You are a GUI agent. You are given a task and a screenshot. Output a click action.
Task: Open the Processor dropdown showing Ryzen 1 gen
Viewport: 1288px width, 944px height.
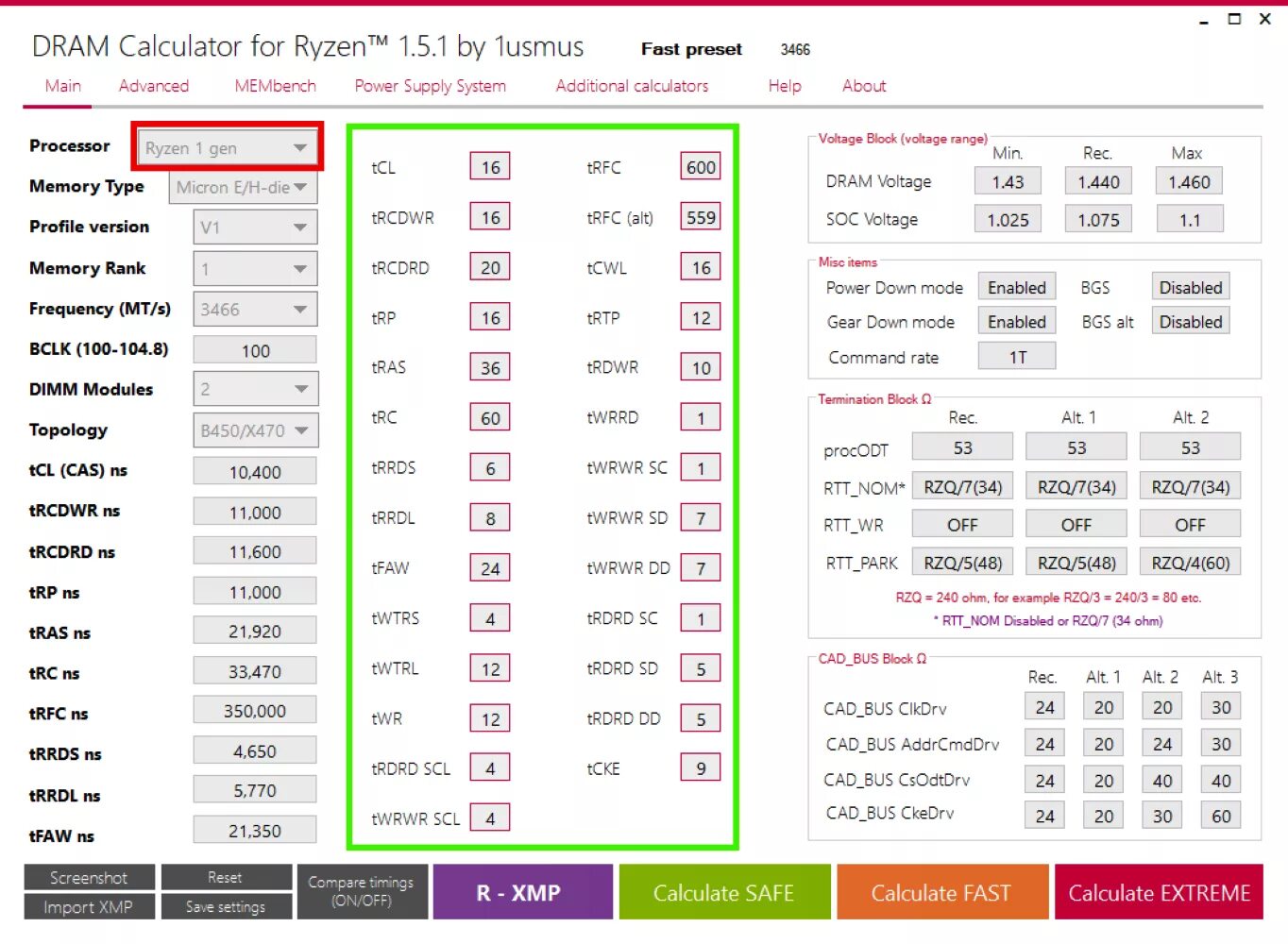pyautogui.click(x=227, y=147)
